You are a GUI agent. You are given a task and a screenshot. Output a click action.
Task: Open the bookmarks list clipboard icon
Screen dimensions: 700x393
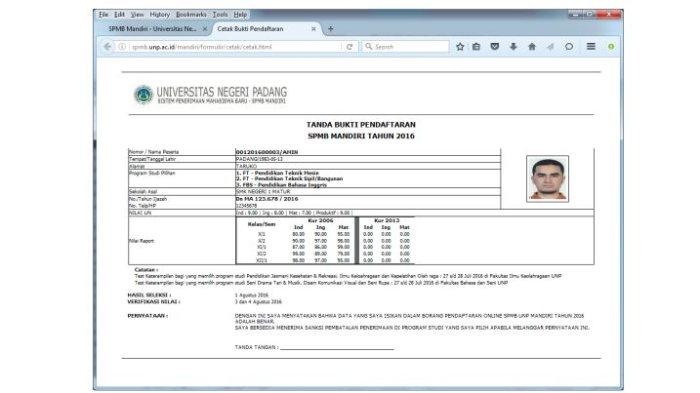(x=476, y=46)
